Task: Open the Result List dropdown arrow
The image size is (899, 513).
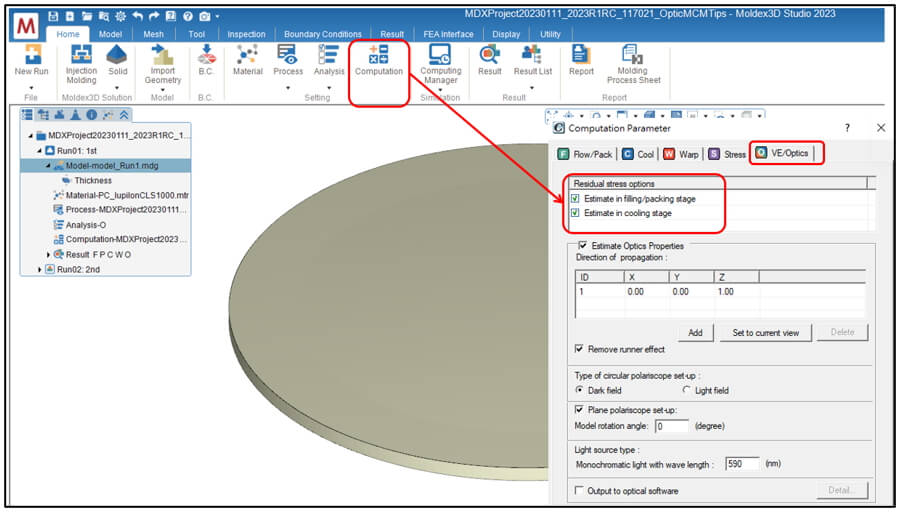Action: coord(533,88)
